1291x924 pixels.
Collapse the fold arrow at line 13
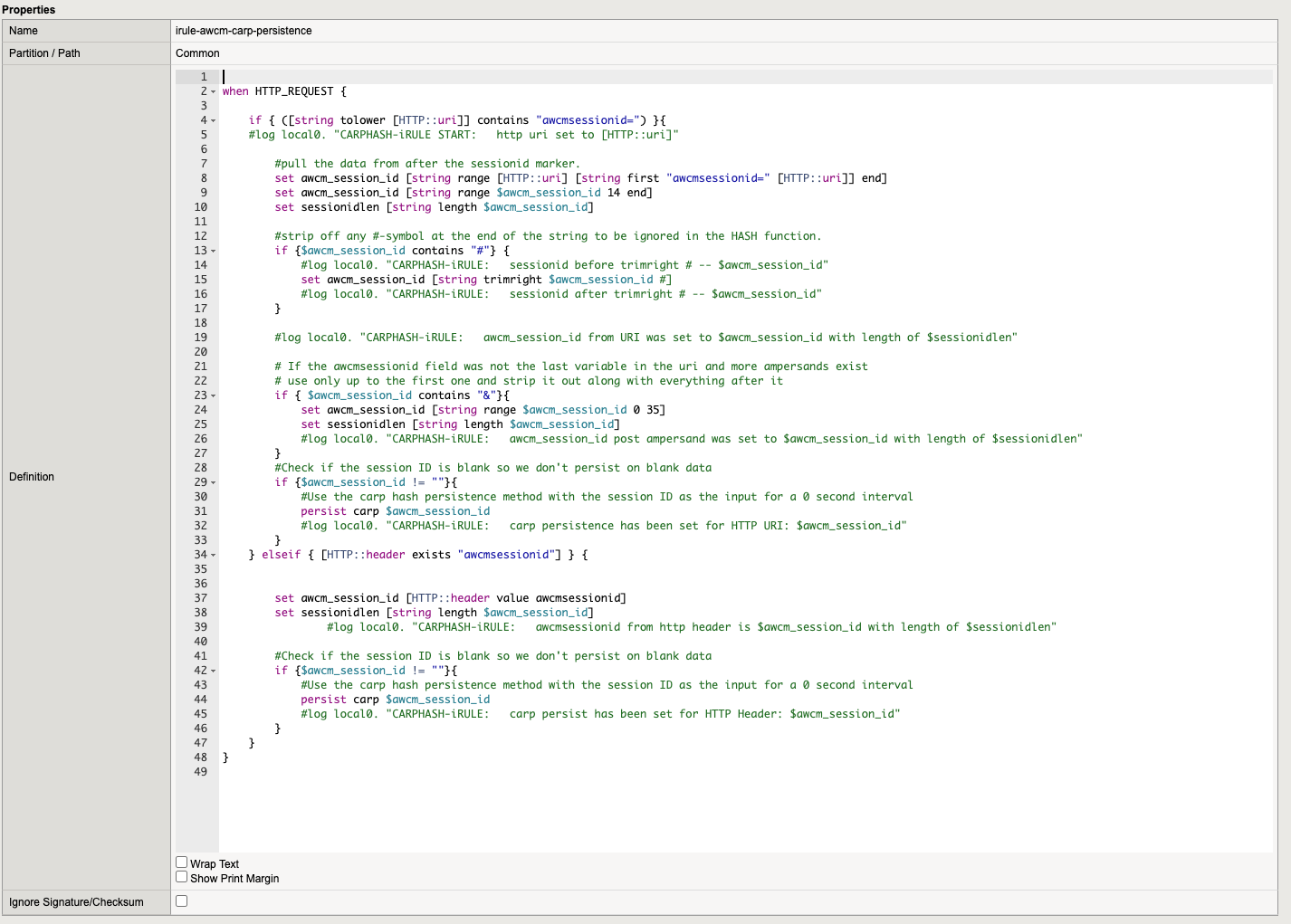tap(212, 251)
